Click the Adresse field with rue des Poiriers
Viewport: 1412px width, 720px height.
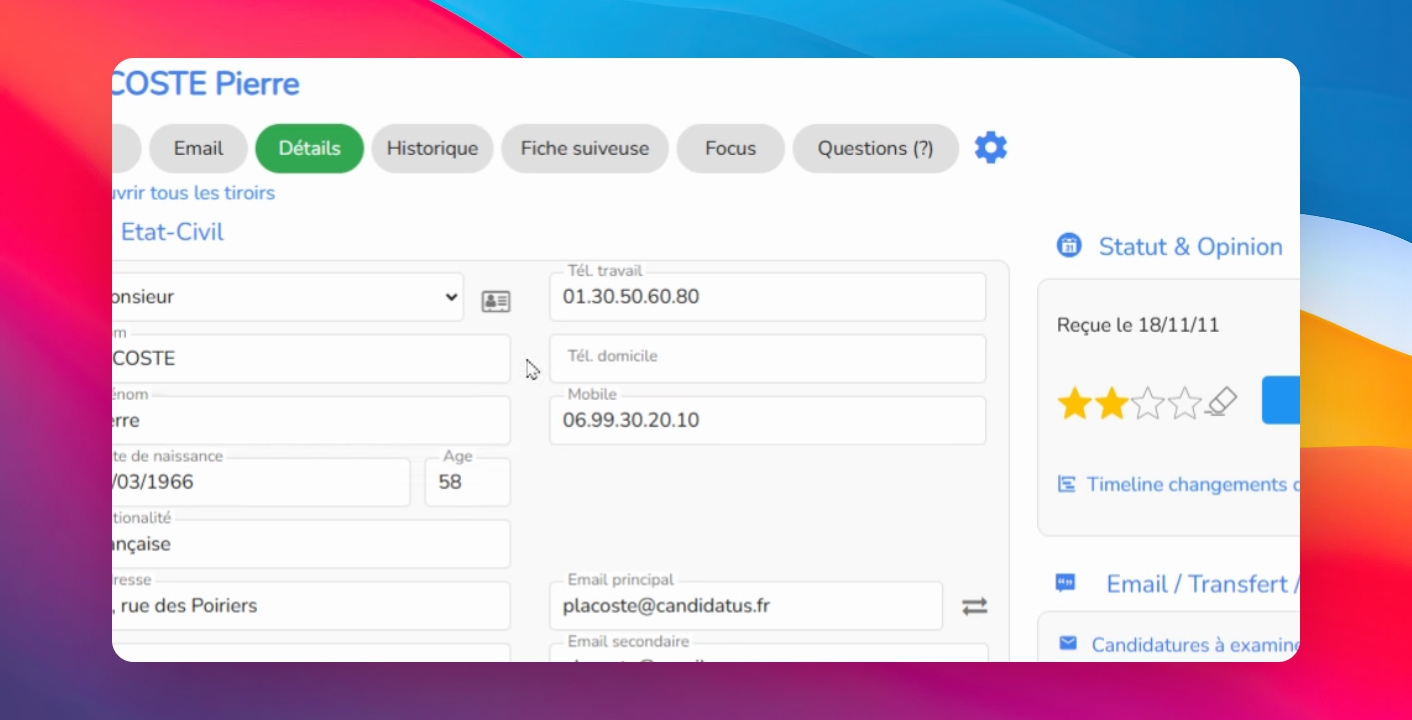click(x=311, y=606)
